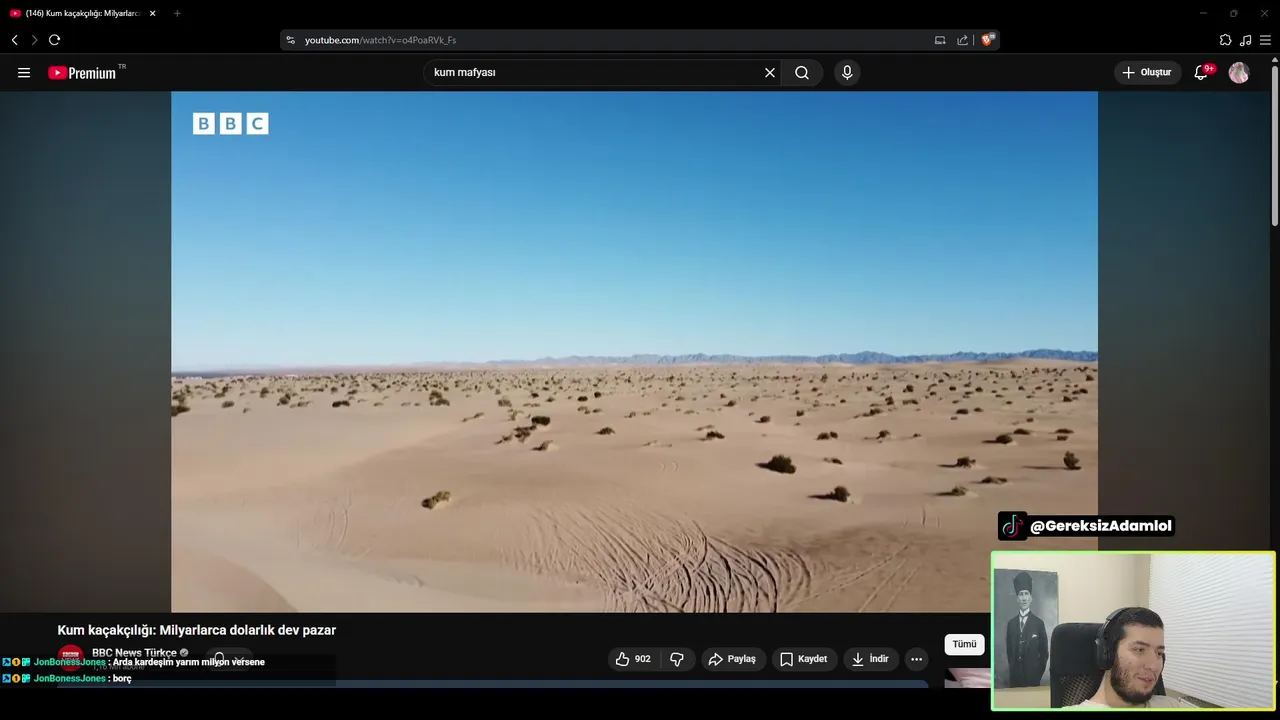Click the address bar URL
The width and height of the screenshot is (1280, 720).
tap(380, 40)
